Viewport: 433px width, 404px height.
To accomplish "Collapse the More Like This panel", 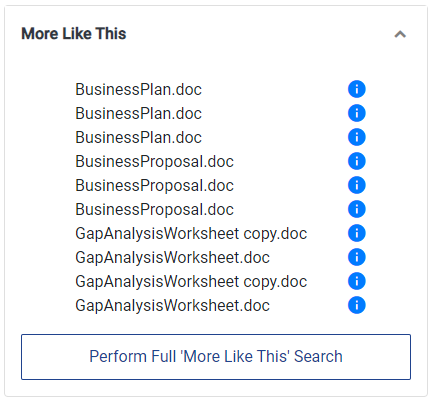I will [x=400, y=34].
